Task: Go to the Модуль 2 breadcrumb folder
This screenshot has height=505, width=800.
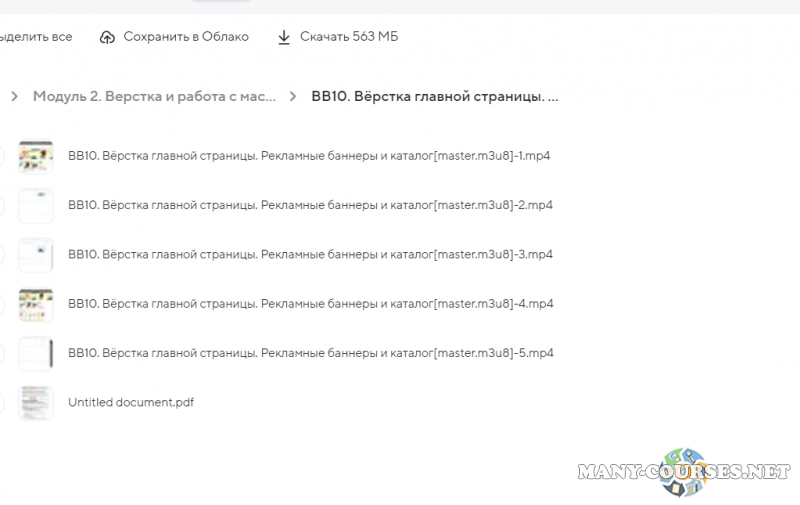Action: [x=154, y=97]
